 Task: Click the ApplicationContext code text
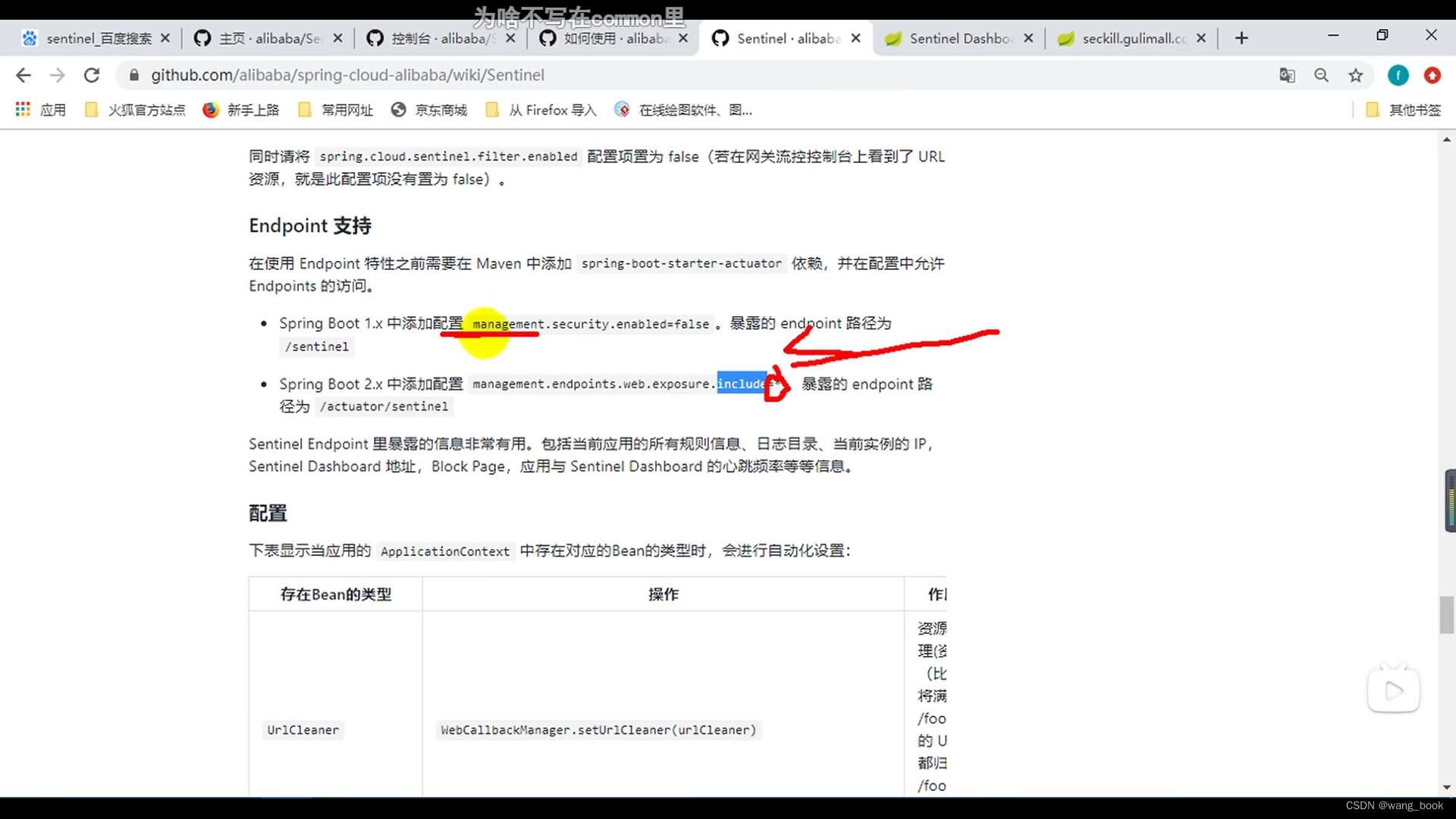tap(445, 551)
